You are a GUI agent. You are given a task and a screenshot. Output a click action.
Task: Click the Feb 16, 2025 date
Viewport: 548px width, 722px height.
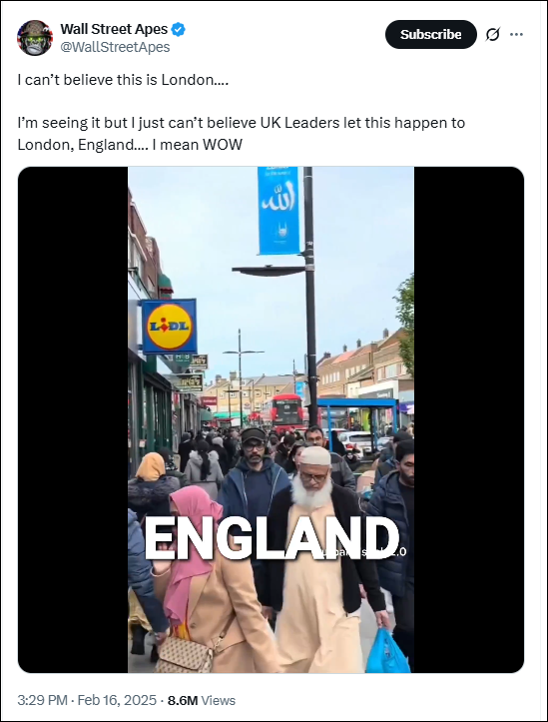117,700
